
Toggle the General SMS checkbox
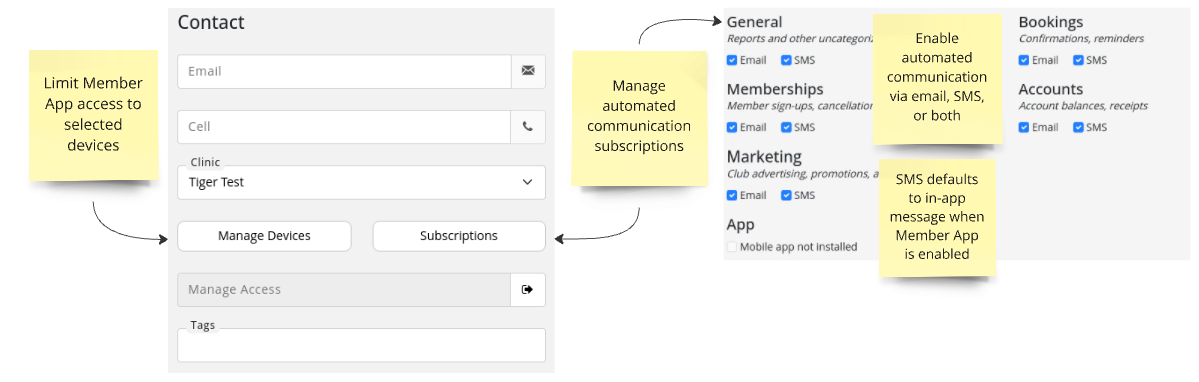coord(786,60)
